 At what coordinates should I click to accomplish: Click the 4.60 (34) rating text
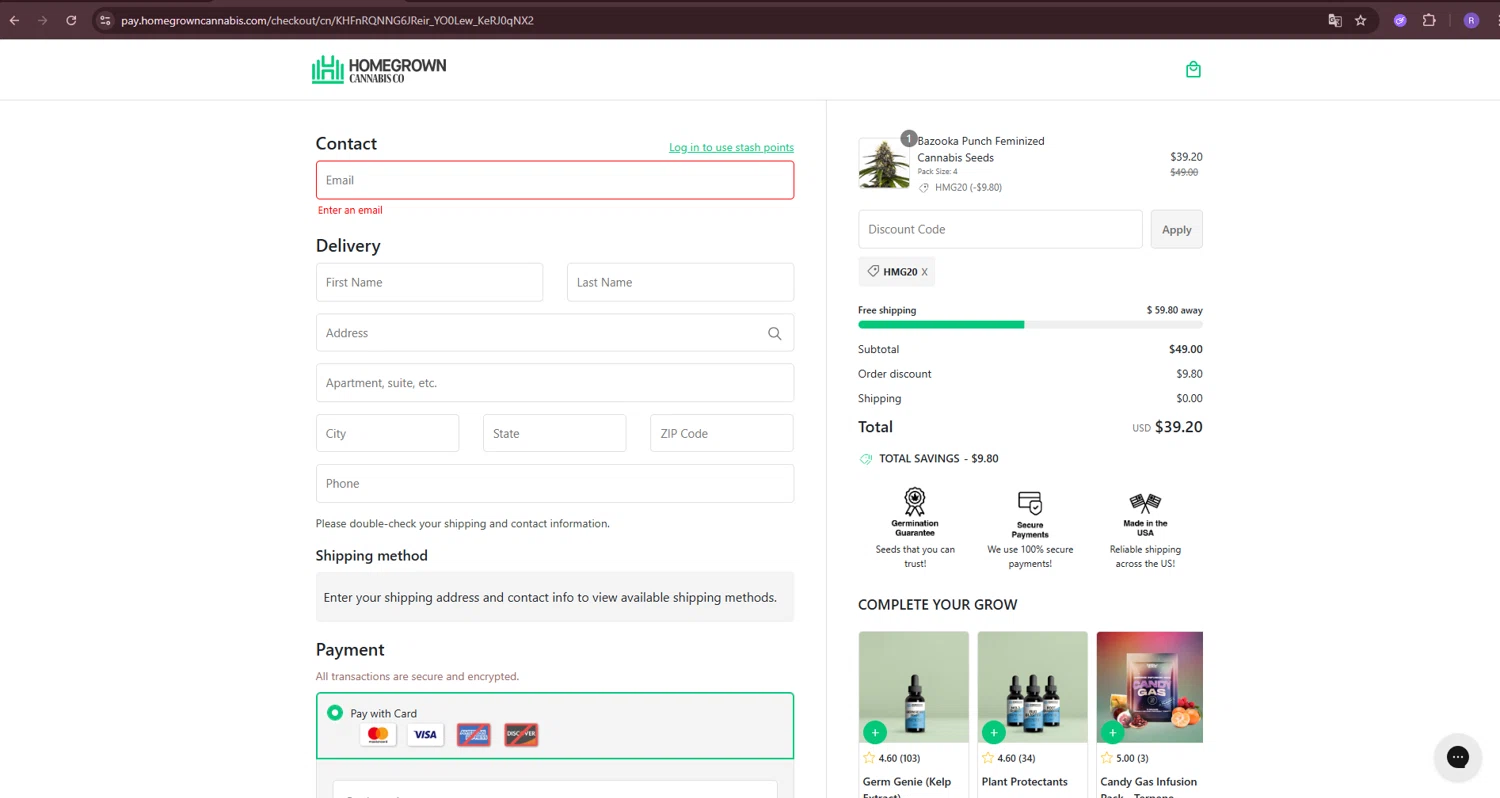click(x=1016, y=758)
